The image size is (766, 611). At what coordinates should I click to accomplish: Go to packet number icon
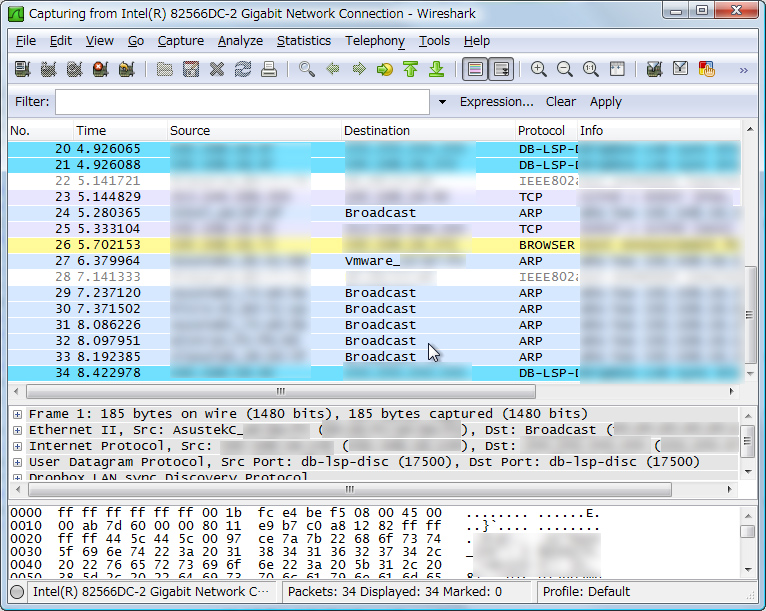[385, 69]
